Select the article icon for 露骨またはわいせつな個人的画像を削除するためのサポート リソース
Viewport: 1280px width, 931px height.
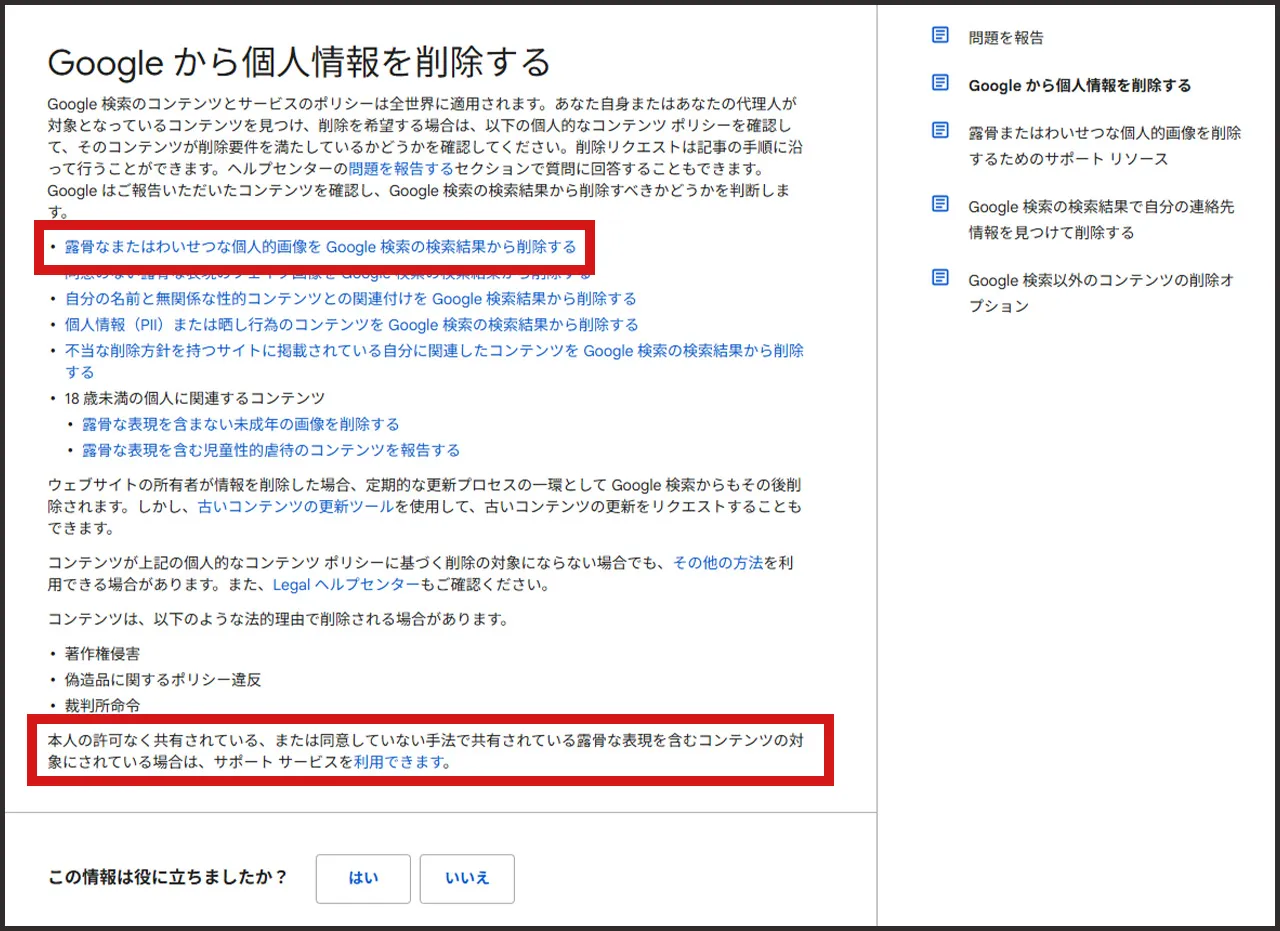coord(940,131)
